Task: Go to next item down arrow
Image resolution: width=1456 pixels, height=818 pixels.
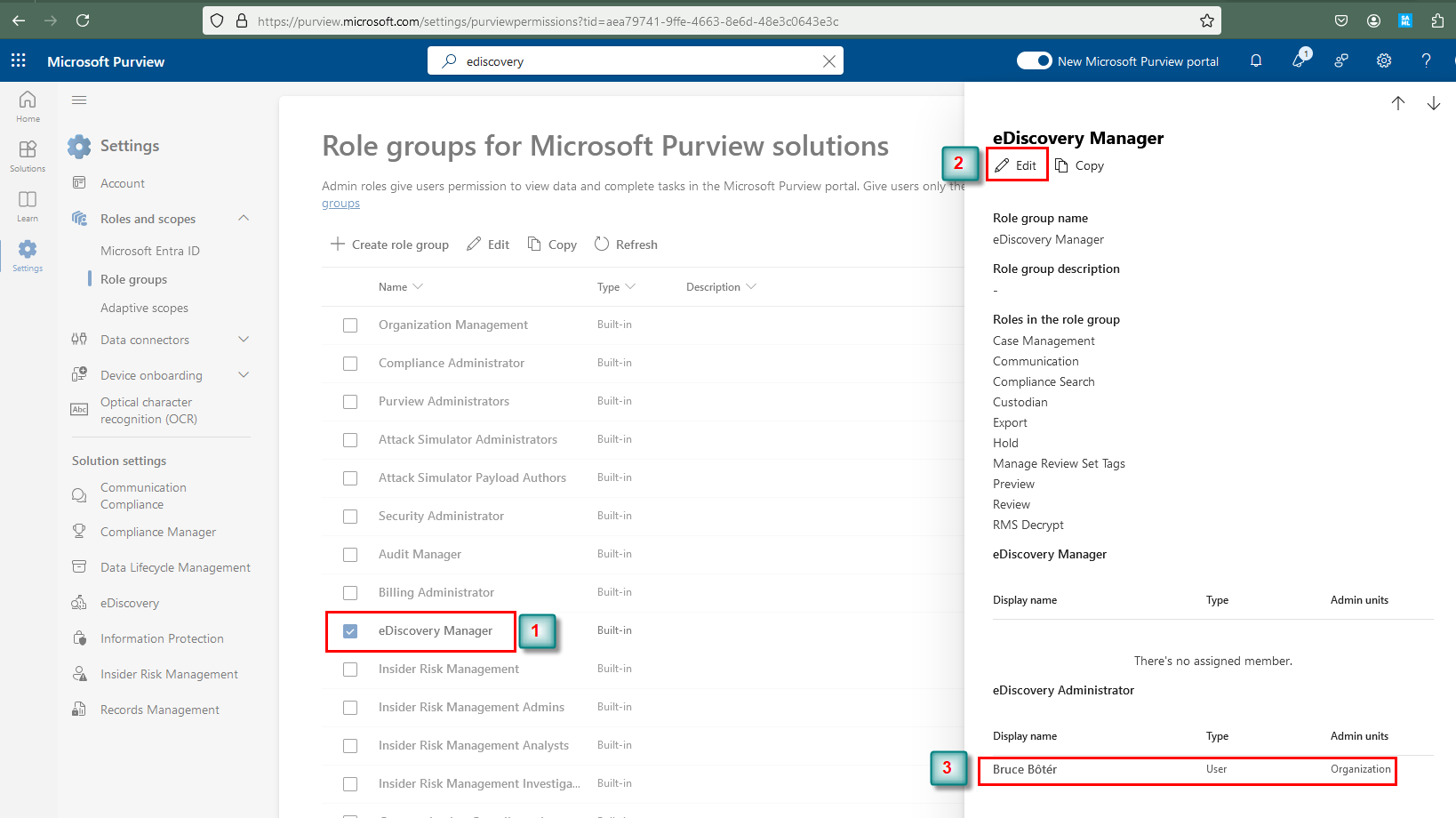Action: pyautogui.click(x=1434, y=103)
